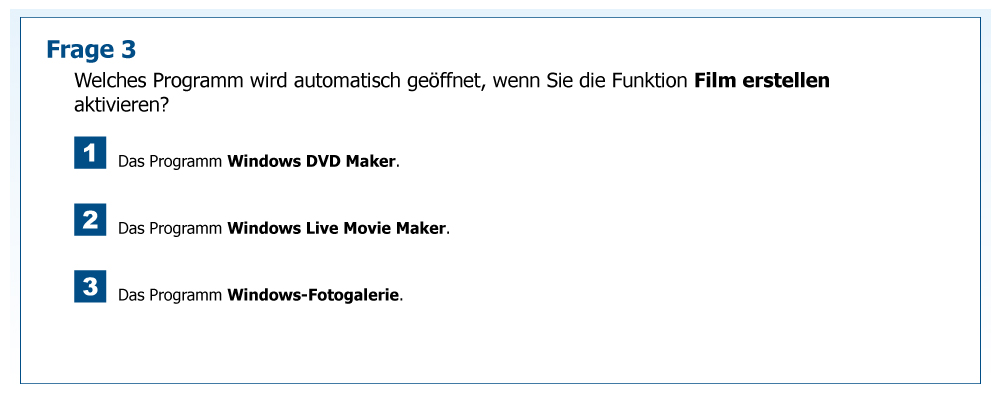Click the 'Frage 3' heading

[91, 49]
